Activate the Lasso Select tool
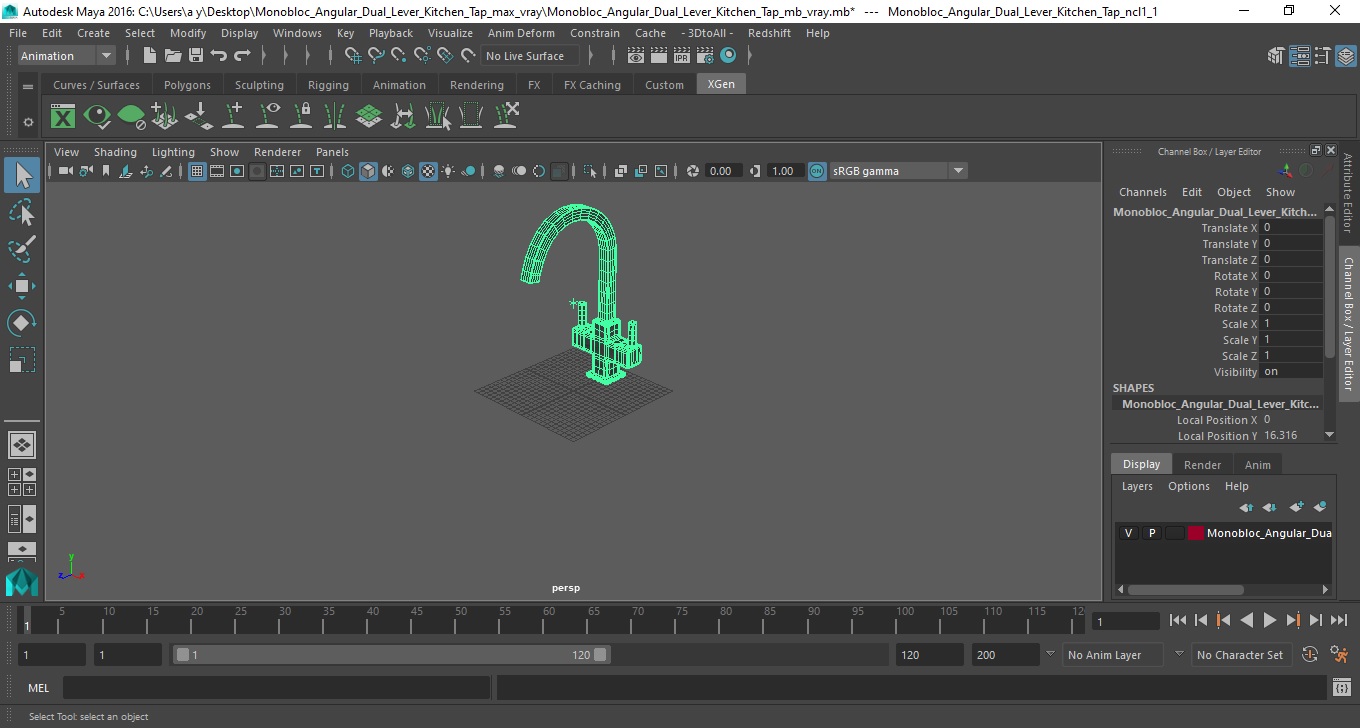This screenshot has height=728, width=1360. [22, 212]
